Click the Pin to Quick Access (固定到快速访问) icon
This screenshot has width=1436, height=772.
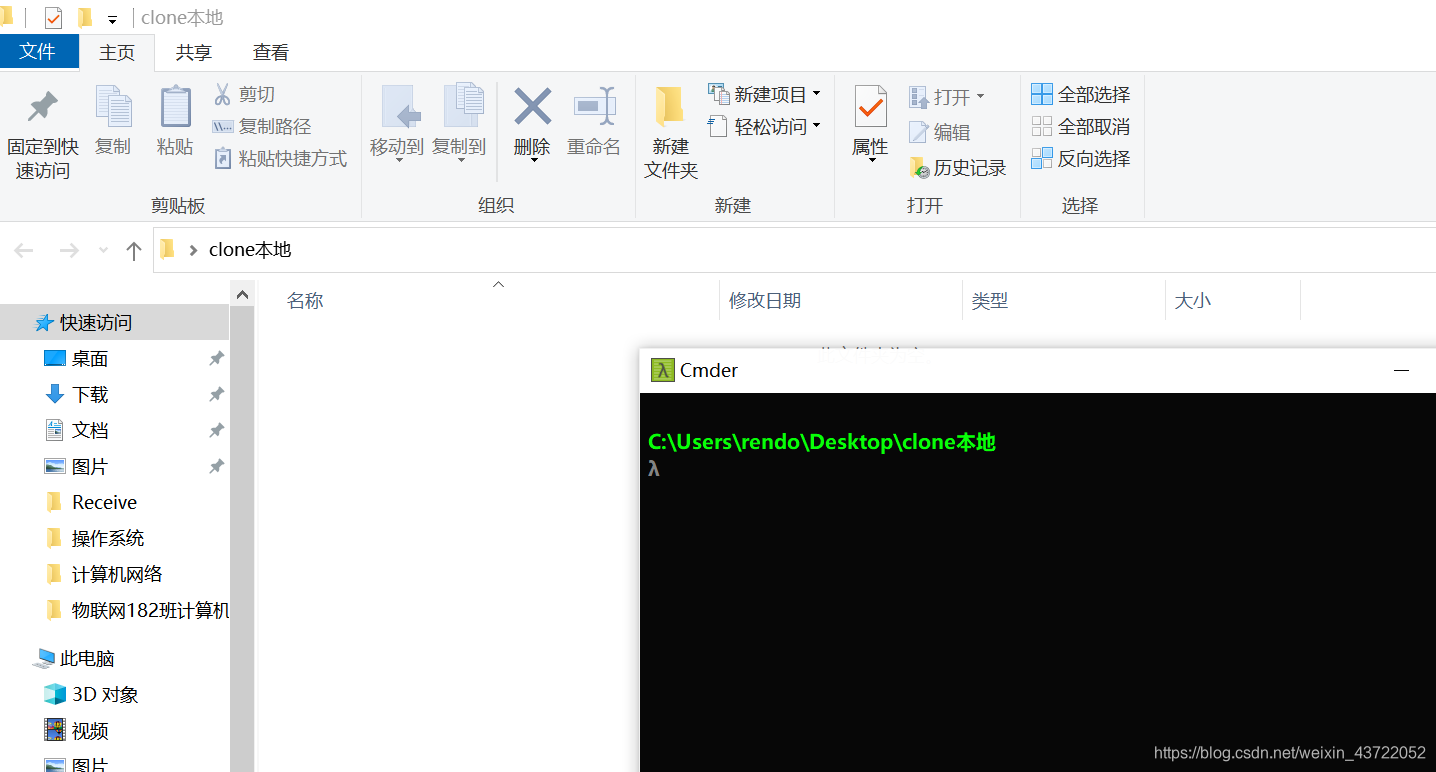(42, 106)
